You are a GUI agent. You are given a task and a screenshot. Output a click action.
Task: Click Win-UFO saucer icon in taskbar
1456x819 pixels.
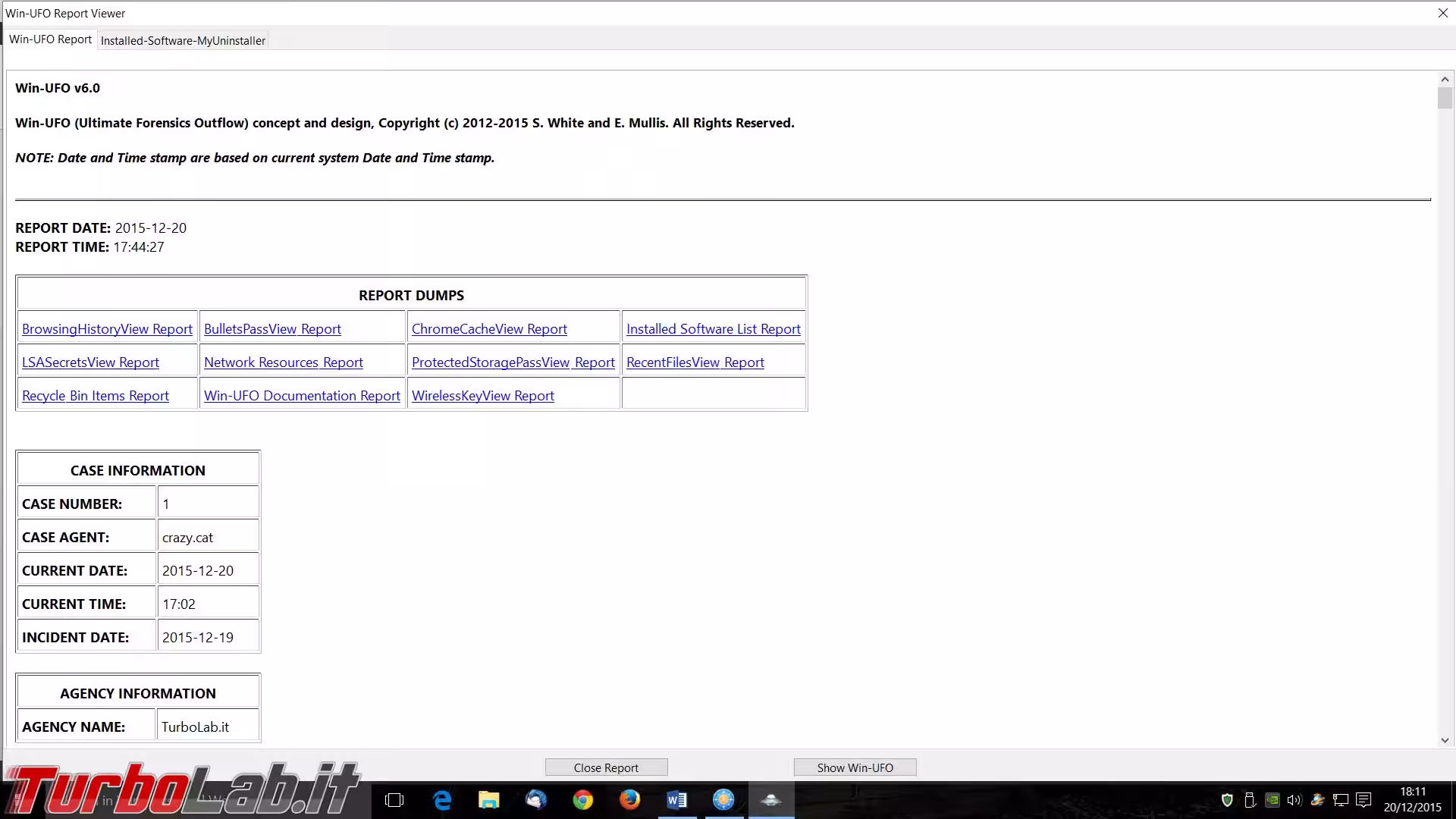770,800
